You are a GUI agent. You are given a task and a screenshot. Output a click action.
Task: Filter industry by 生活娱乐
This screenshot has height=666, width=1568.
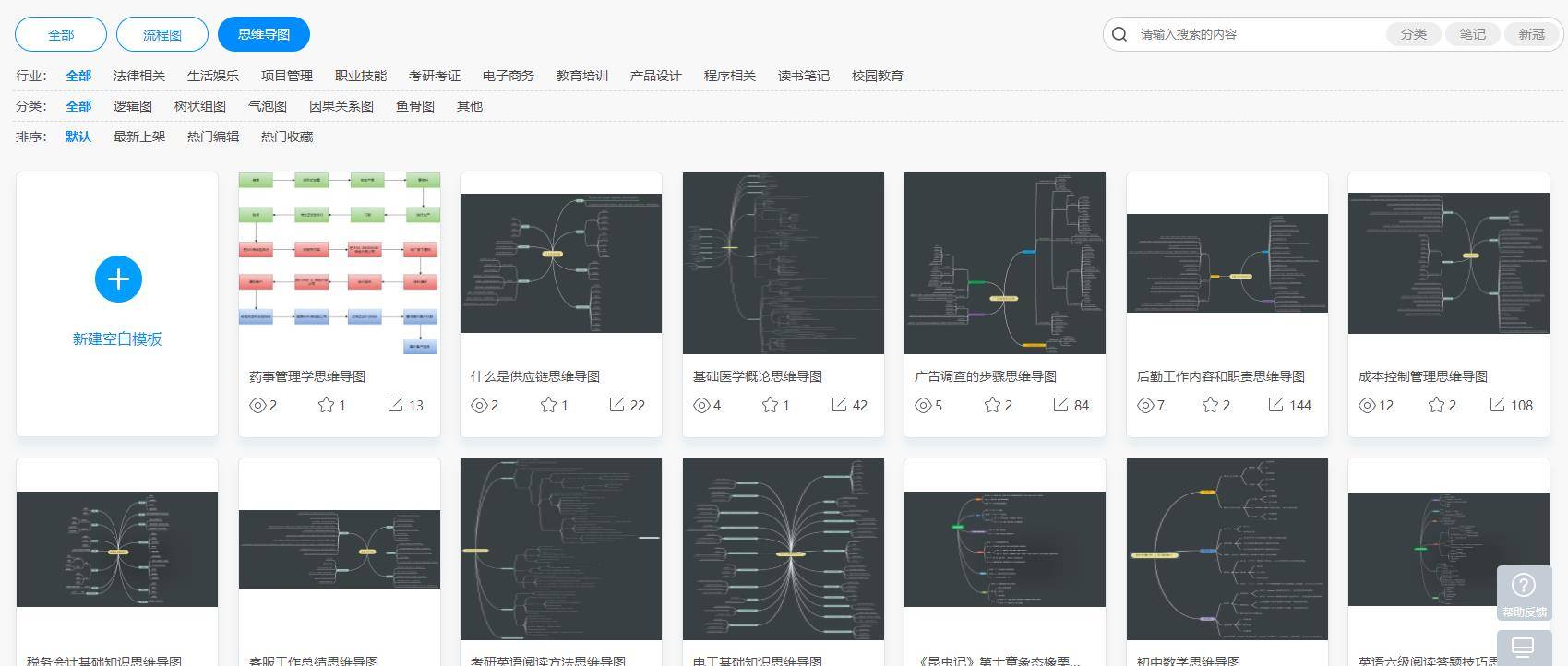click(x=213, y=76)
